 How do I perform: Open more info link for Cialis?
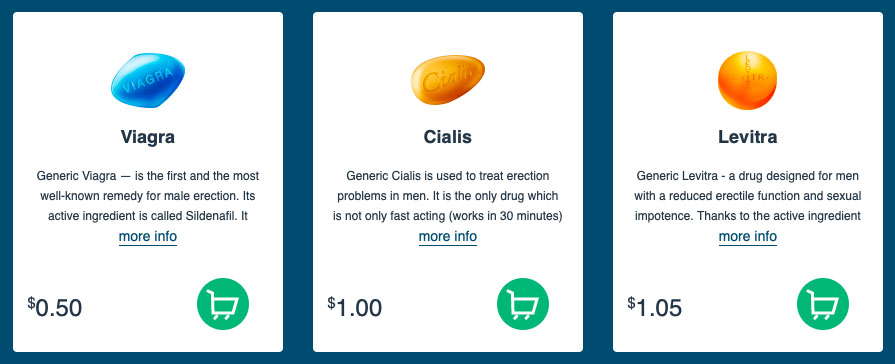[448, 236]
